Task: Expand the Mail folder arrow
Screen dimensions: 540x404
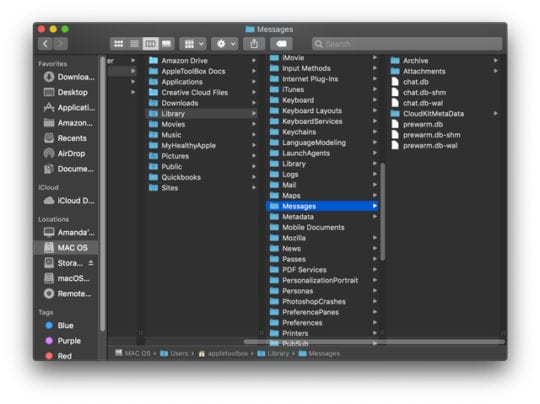Action: (x=375, y=185)
